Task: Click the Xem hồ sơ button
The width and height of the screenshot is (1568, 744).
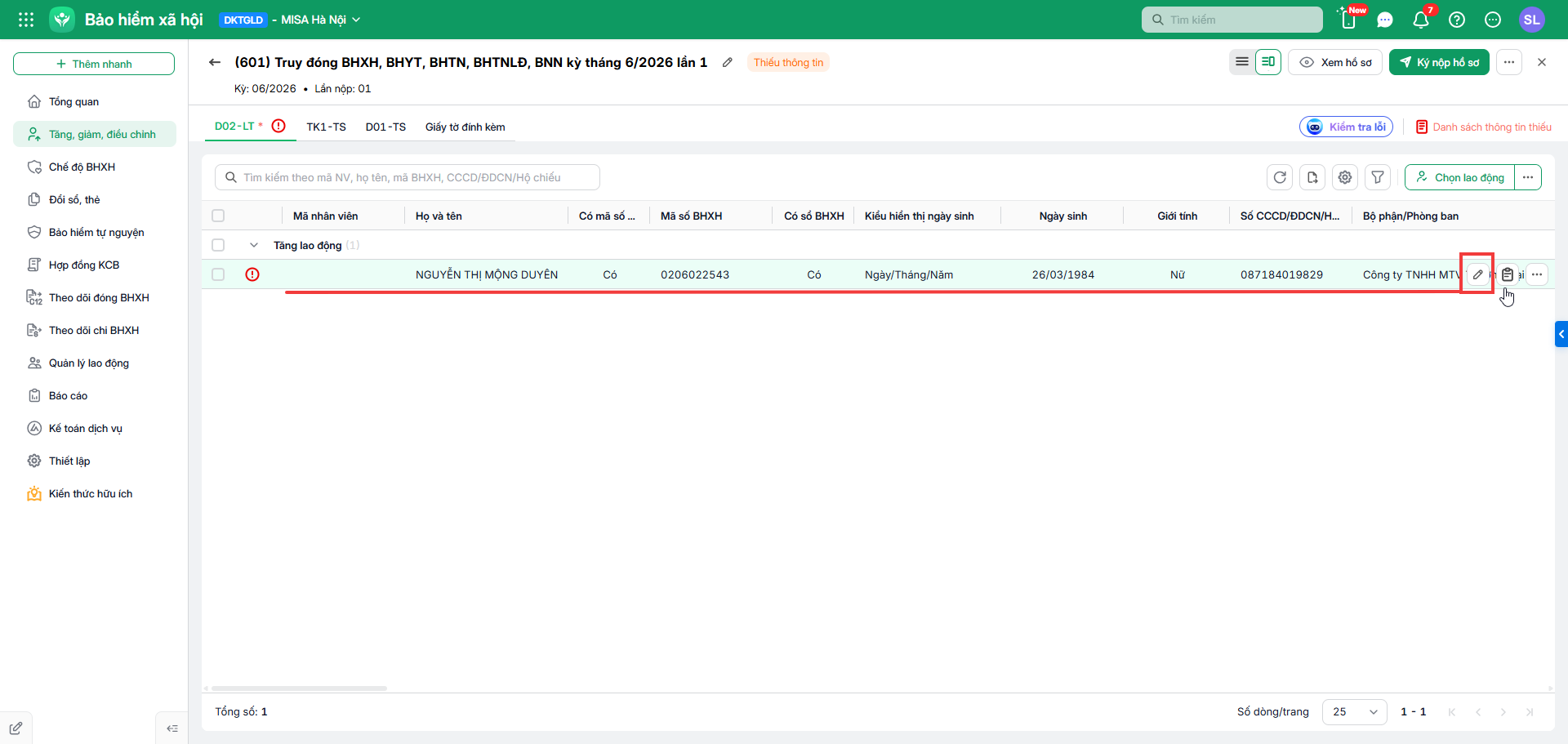Action: 1335,62
